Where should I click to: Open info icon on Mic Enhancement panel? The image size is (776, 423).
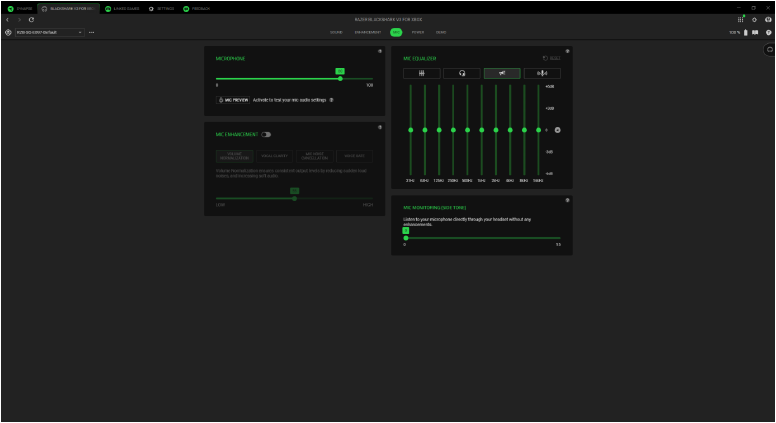(380, 127)
